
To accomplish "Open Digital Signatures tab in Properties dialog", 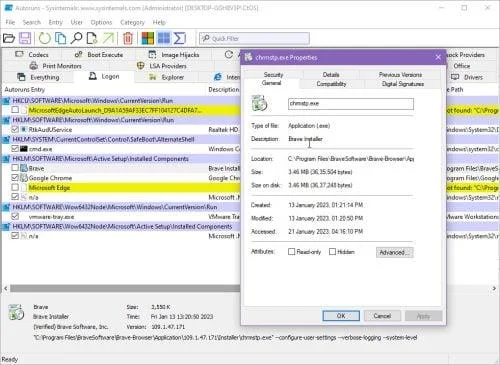I will click(403, 84).
